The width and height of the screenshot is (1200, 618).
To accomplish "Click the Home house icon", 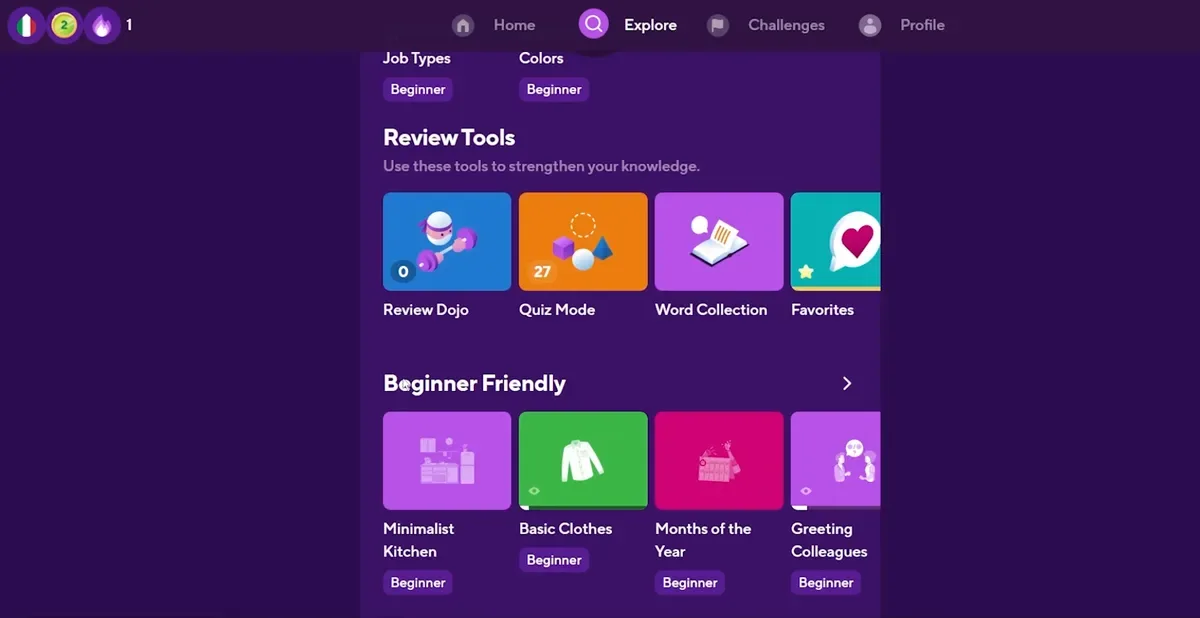I will (x=462, y=25).
